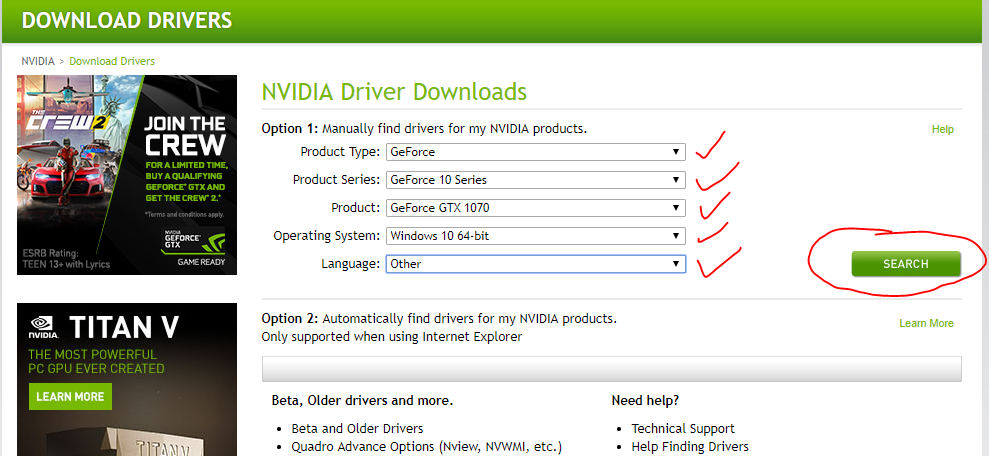989x456 pixels.
Task: Click the Help link near Option 1
Action: click(x=942, y=129)
